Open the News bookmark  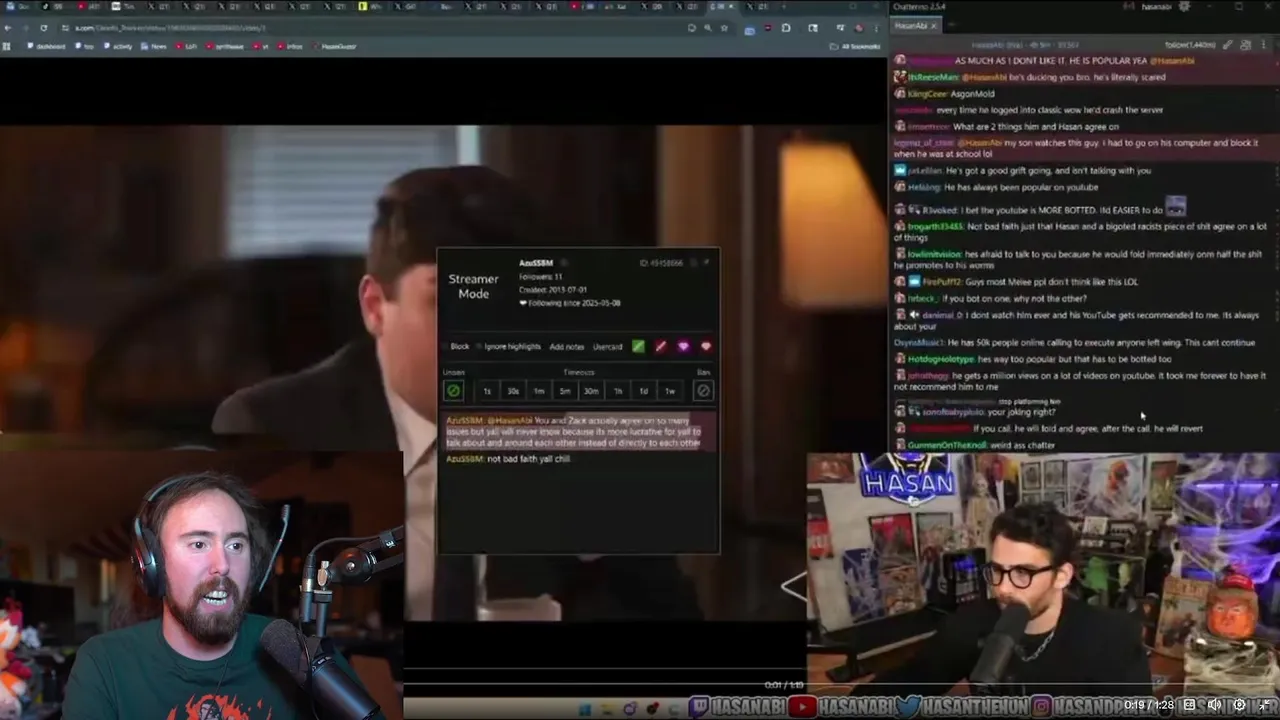[x=155, y=46]
